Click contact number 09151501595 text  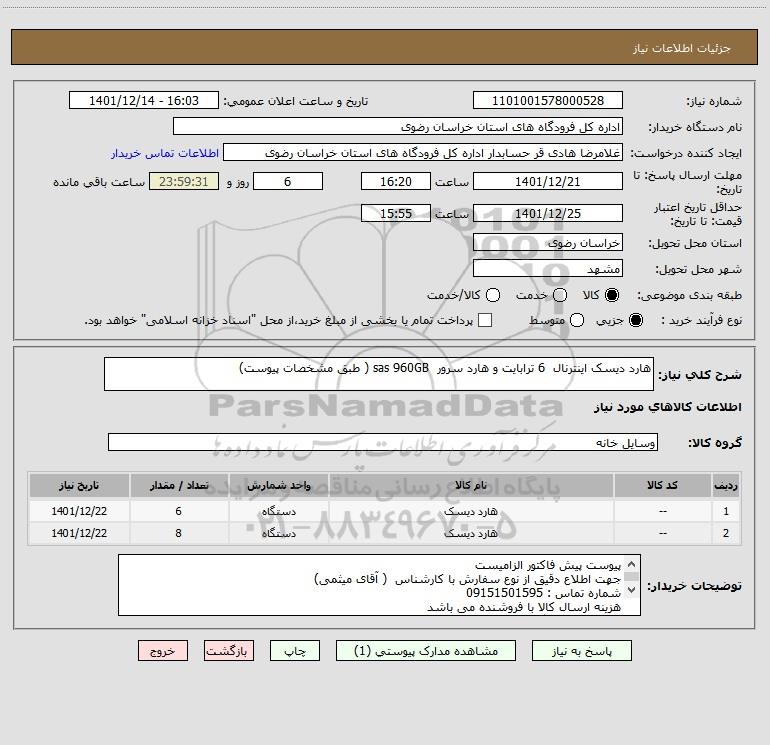coord(504,593)
